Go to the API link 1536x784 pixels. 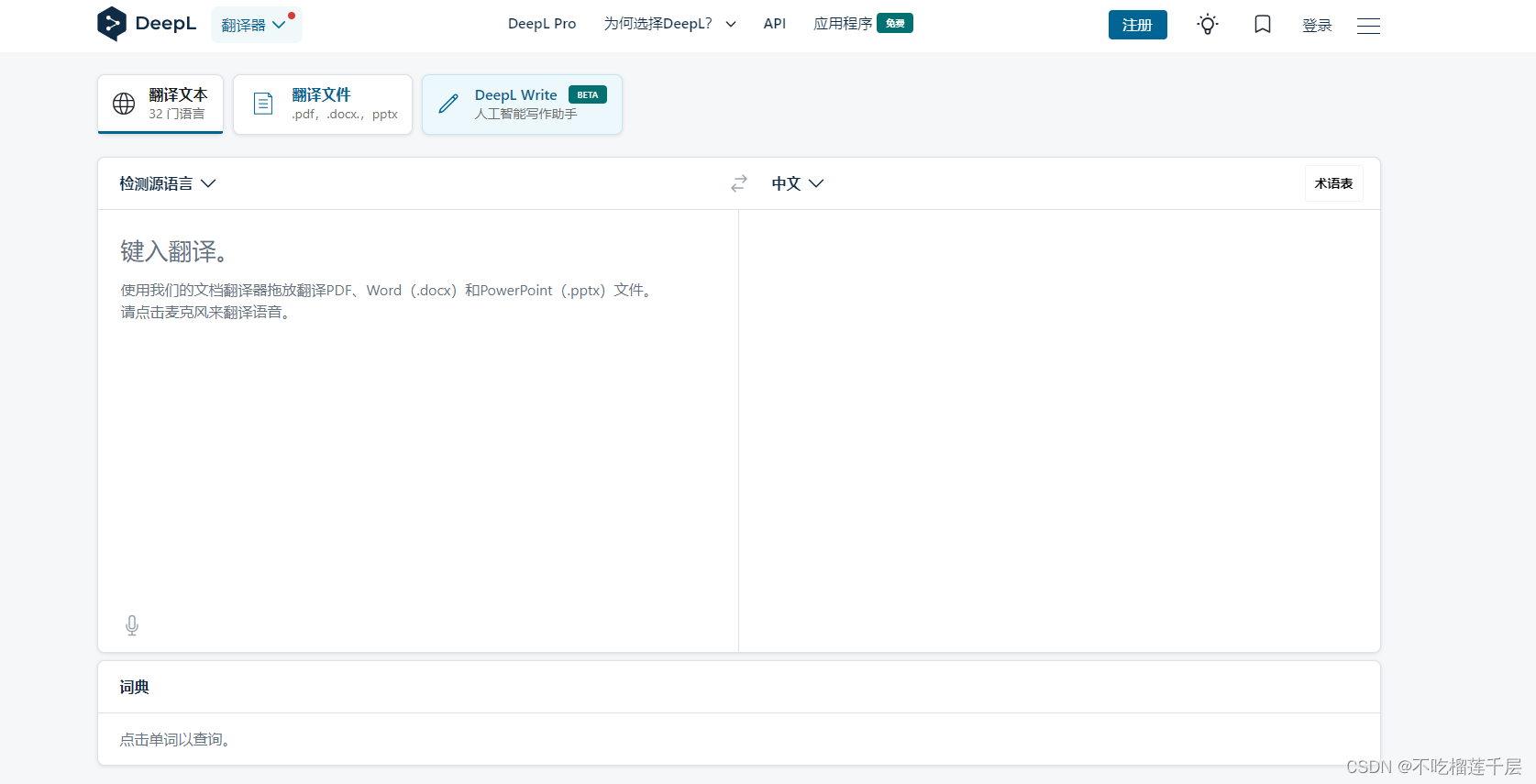pos(775,24)
